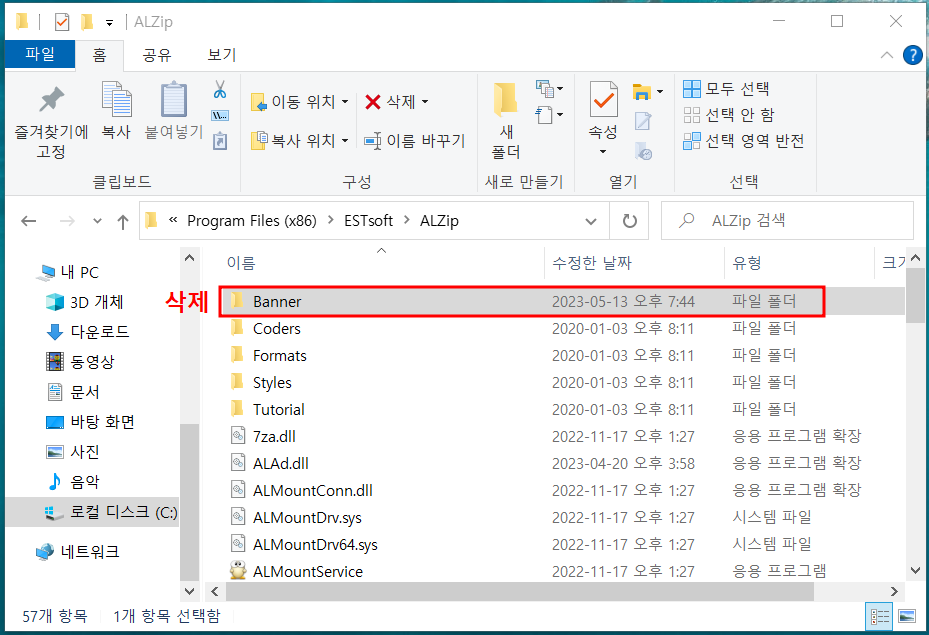Viewport: 929px width, 635px height.
Task: Click the Rename button
Action: pyautogui.click(x=414, y=140)
